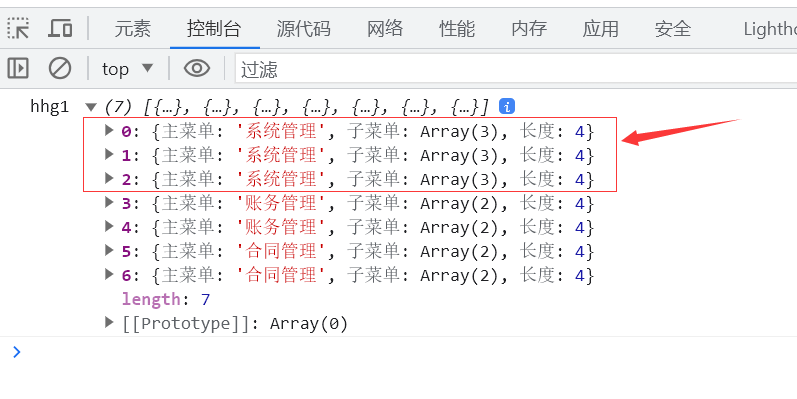Clear the console with the ban icon

click(59, 68)
